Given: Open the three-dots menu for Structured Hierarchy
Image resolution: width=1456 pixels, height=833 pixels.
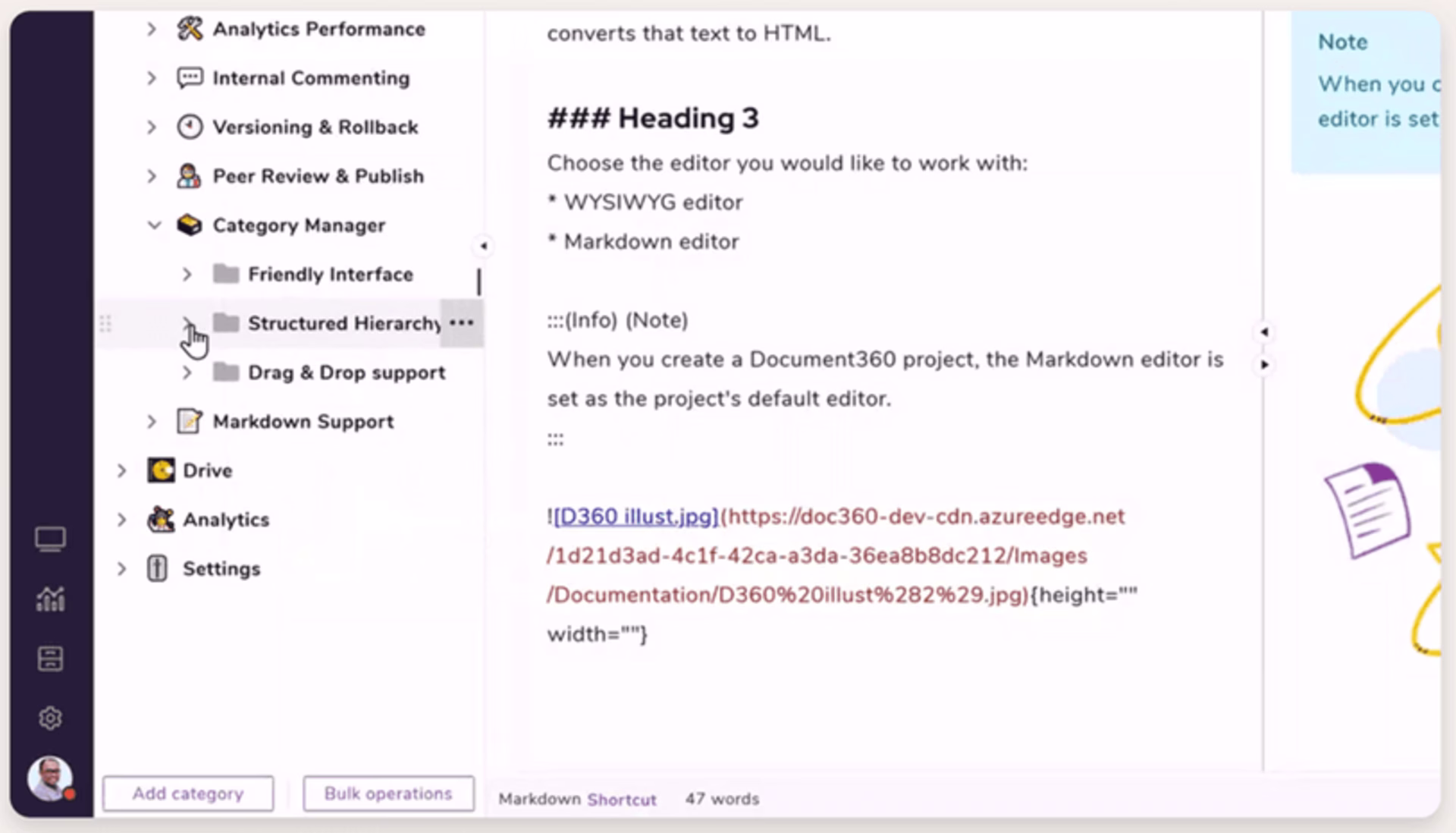Looking at the screenshot, I should point(461,323).
